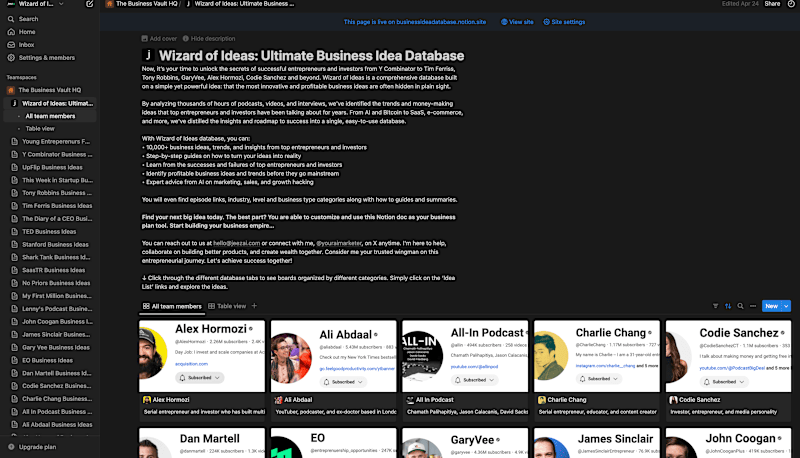Open Stanford Business Ideas page

[x=49, y=244]
